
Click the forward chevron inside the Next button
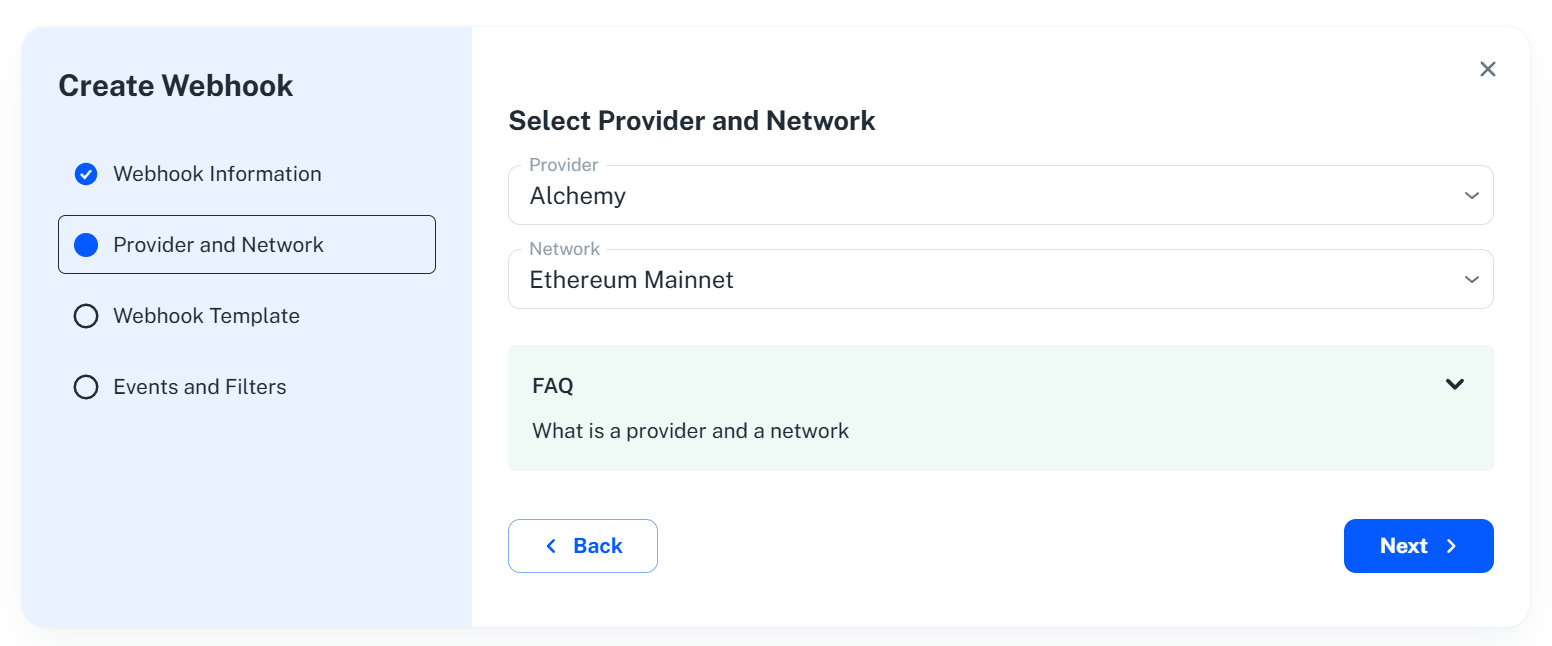(1452, 545)
